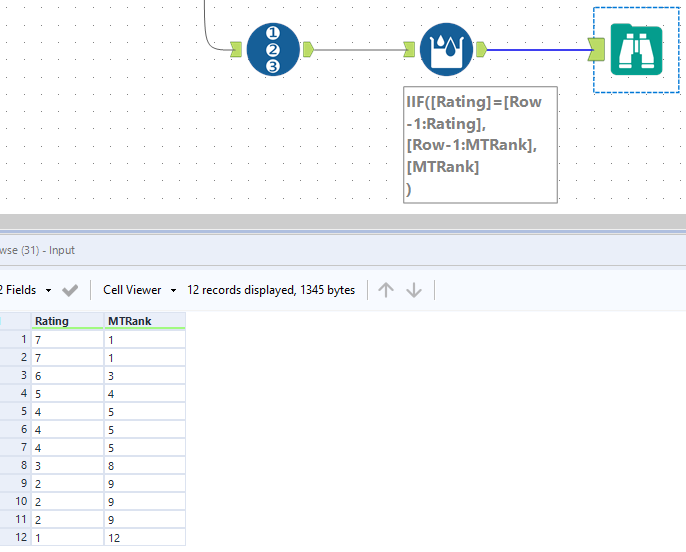The image size is (686, 552).
Task: Click the checkmark icon beside Fields
Action: pos(70,290)
